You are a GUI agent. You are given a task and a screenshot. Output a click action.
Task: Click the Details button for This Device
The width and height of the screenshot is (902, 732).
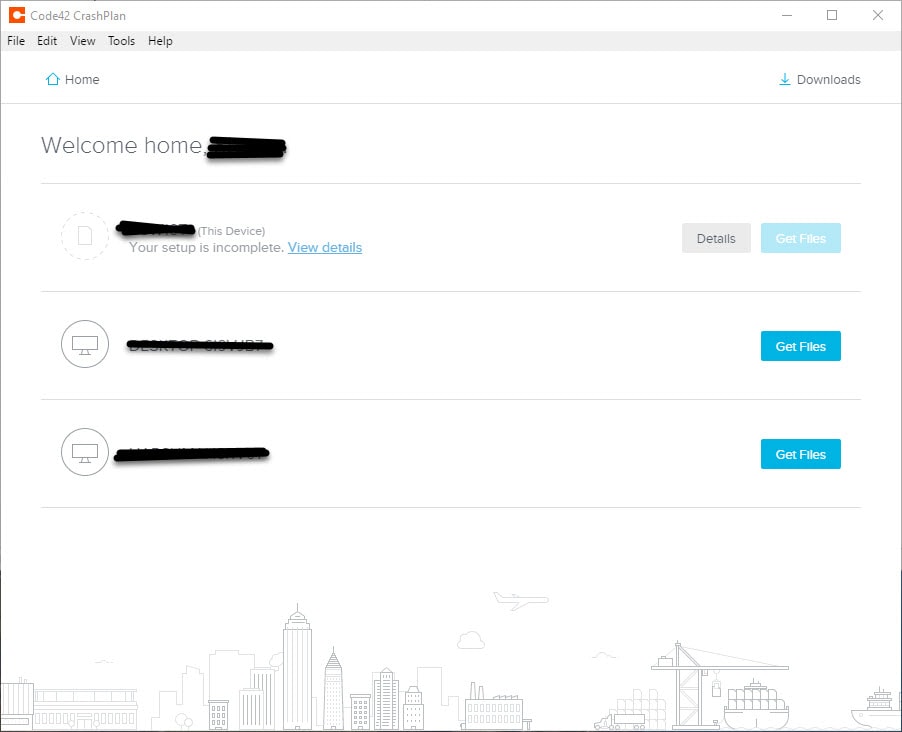pyautogui.click(x=716, y=238)
